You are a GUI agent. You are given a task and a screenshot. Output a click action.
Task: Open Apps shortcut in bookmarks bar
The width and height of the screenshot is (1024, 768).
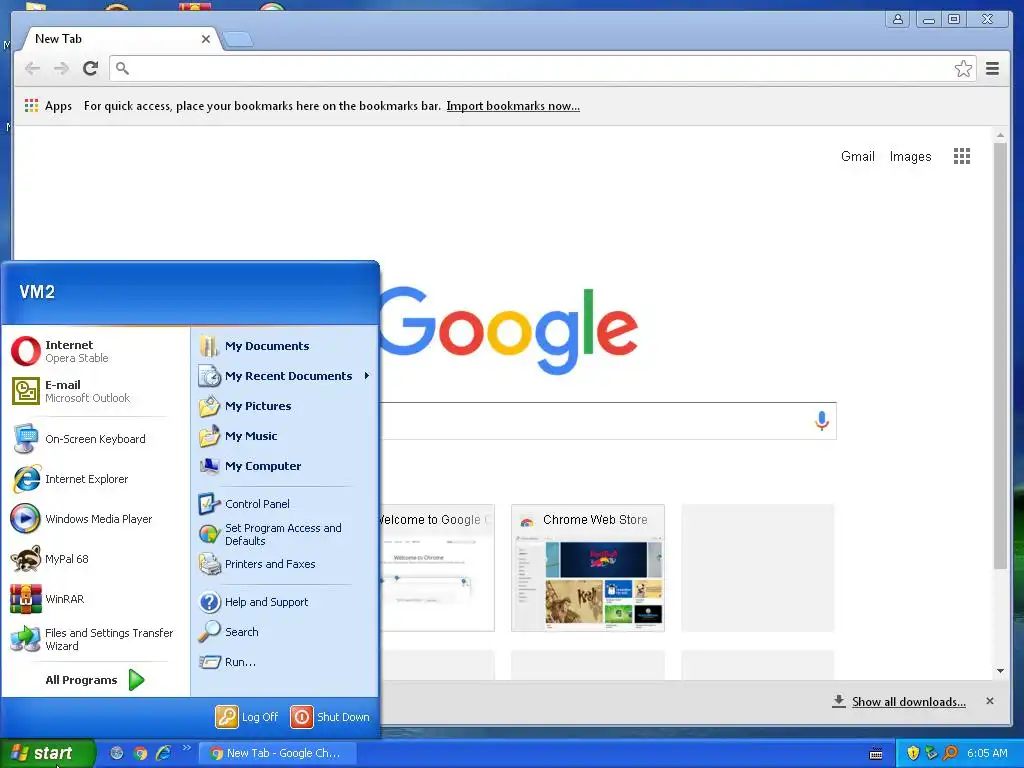(x=48, y=106)
